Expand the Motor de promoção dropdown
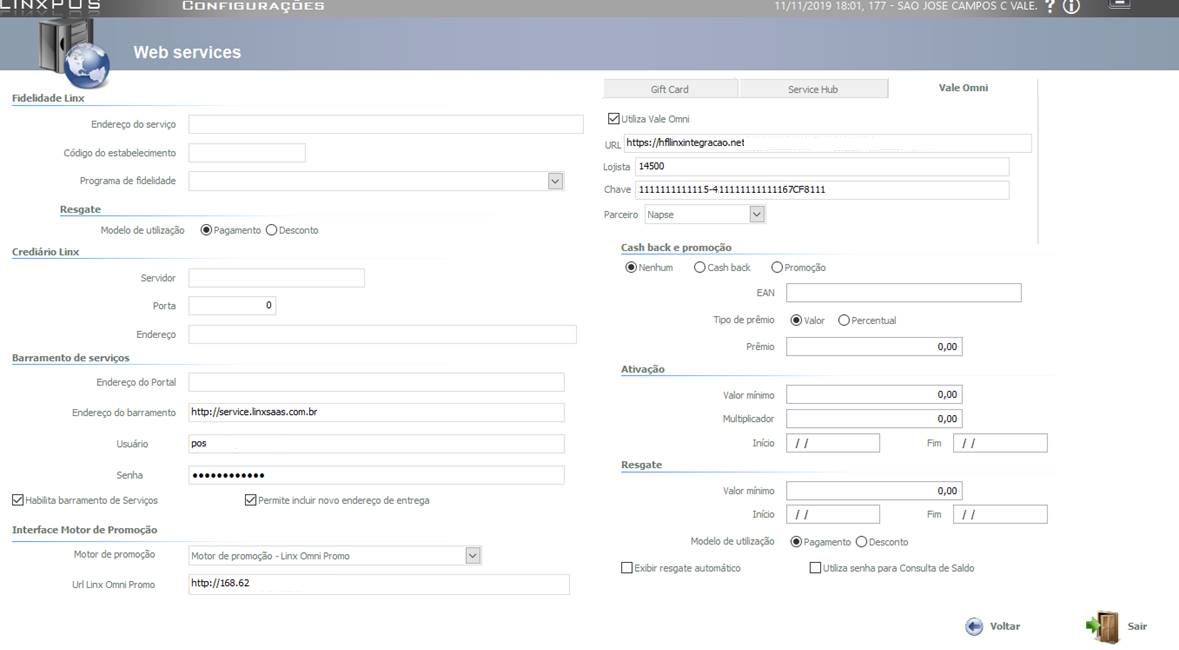1179x650 pixels. point(472,556)
